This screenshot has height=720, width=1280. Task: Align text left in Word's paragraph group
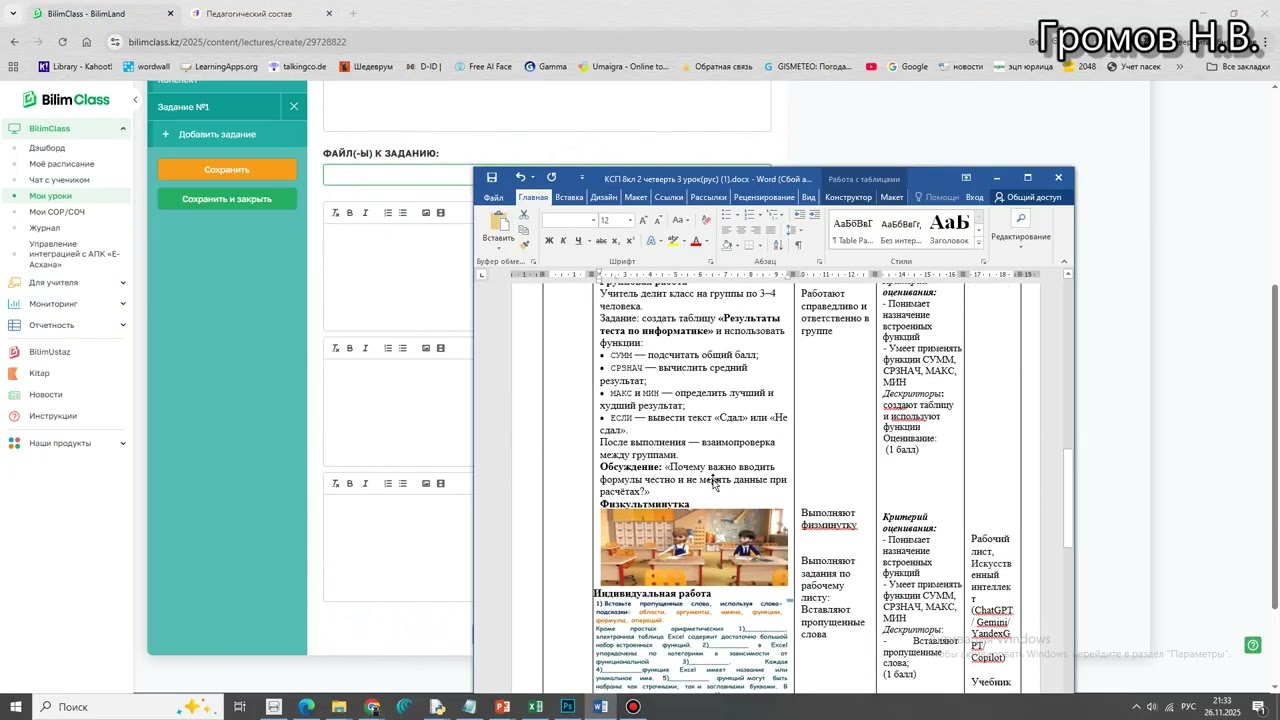[x=727, y=230]
